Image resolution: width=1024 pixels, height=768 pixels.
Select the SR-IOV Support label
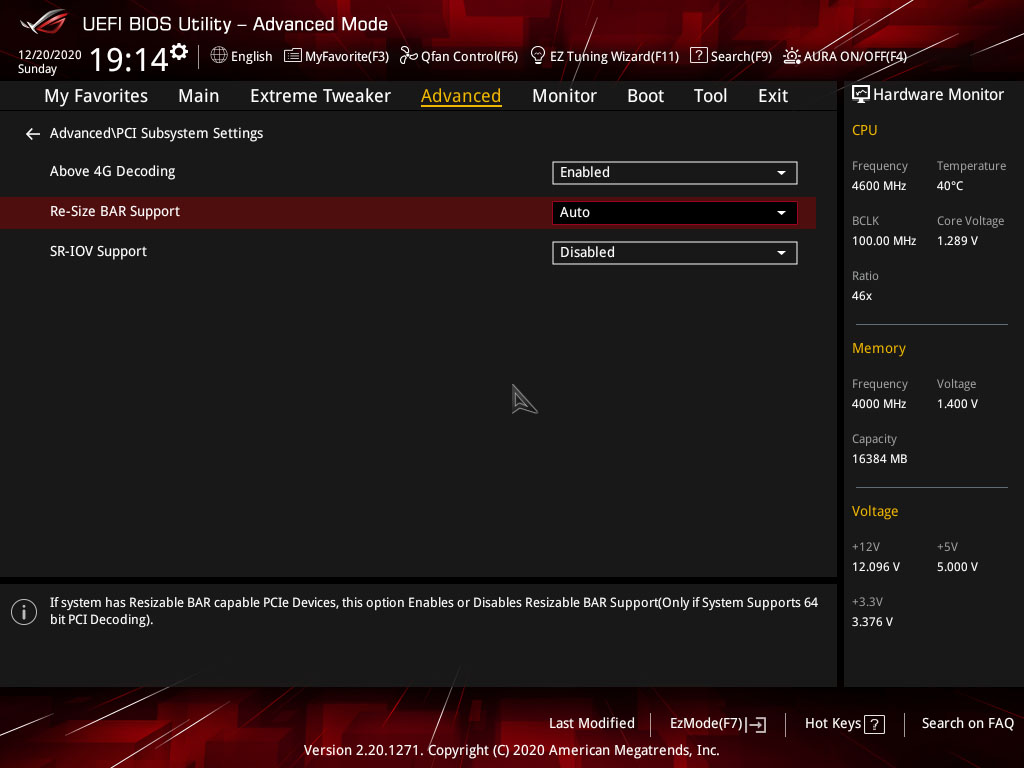(98, 251)
